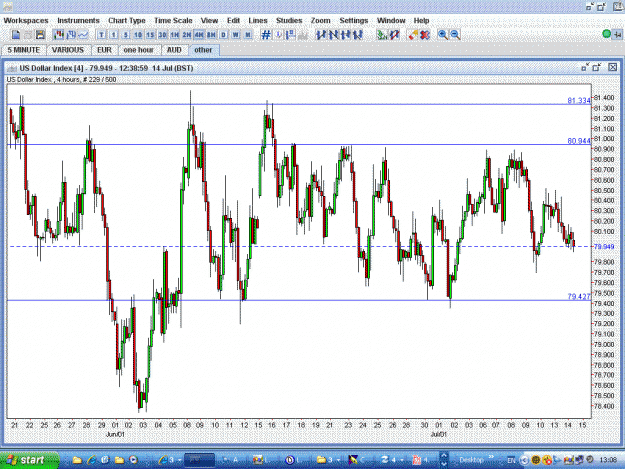The image size is (625, 469).
Task: Click the fourth line-drawing tool icon
Action: pyautogui.click(x=358, y=35)
